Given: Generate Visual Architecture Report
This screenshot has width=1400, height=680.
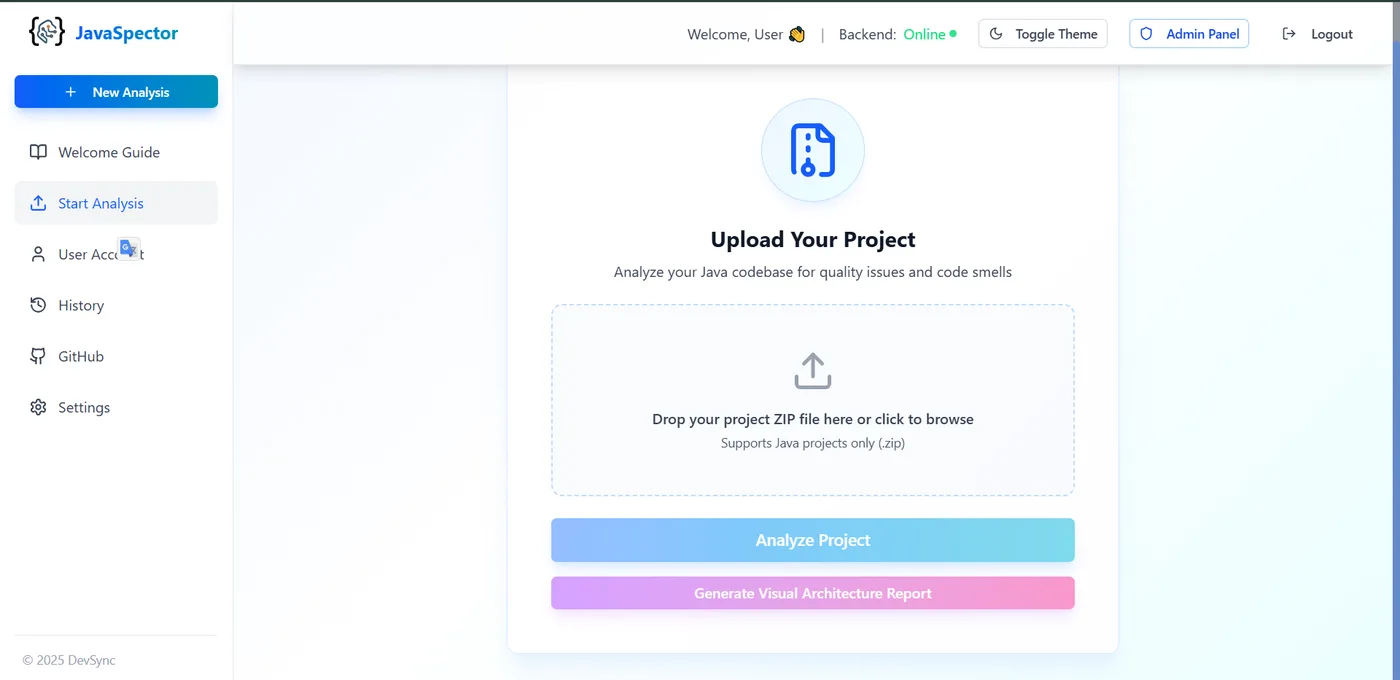Looking at the screenshot, I should 813,593.
